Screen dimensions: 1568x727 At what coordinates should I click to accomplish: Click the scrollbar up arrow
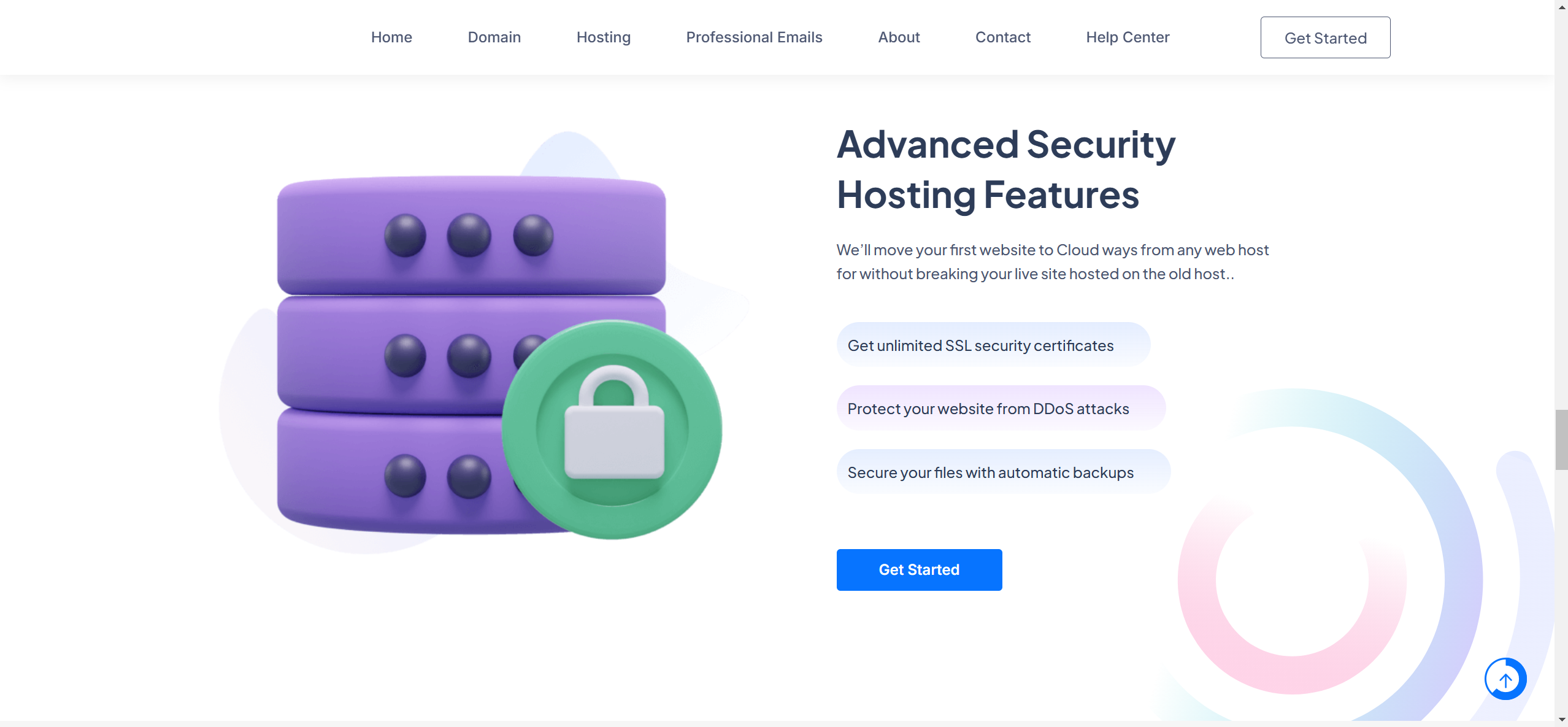click(1561, 7)
